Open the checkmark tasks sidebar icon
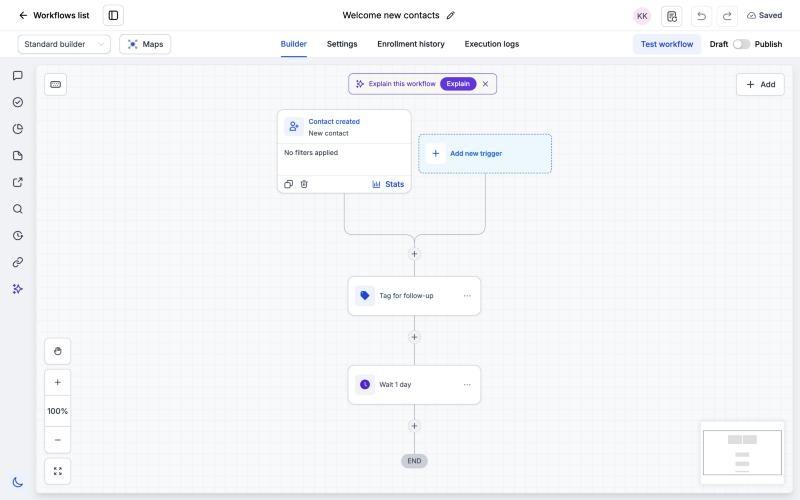800x500 pixels. pyautogui.click(x=18, y=102)
